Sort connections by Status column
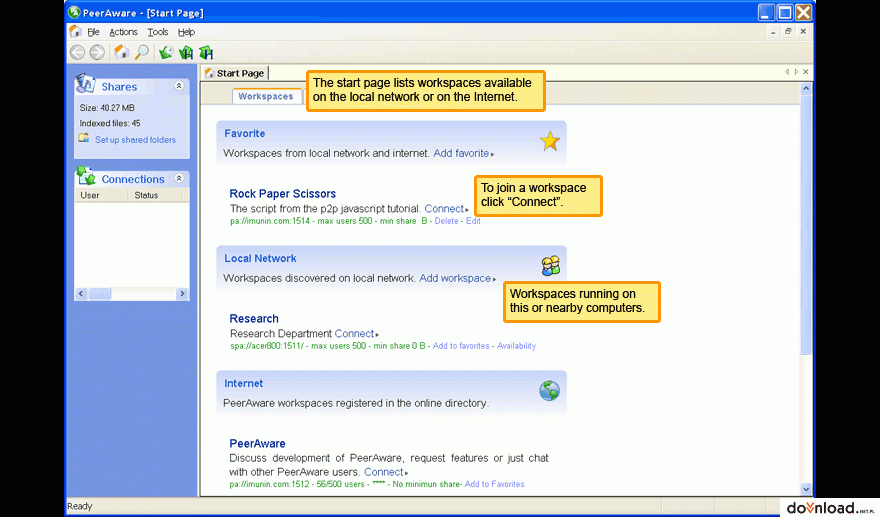 155,195
